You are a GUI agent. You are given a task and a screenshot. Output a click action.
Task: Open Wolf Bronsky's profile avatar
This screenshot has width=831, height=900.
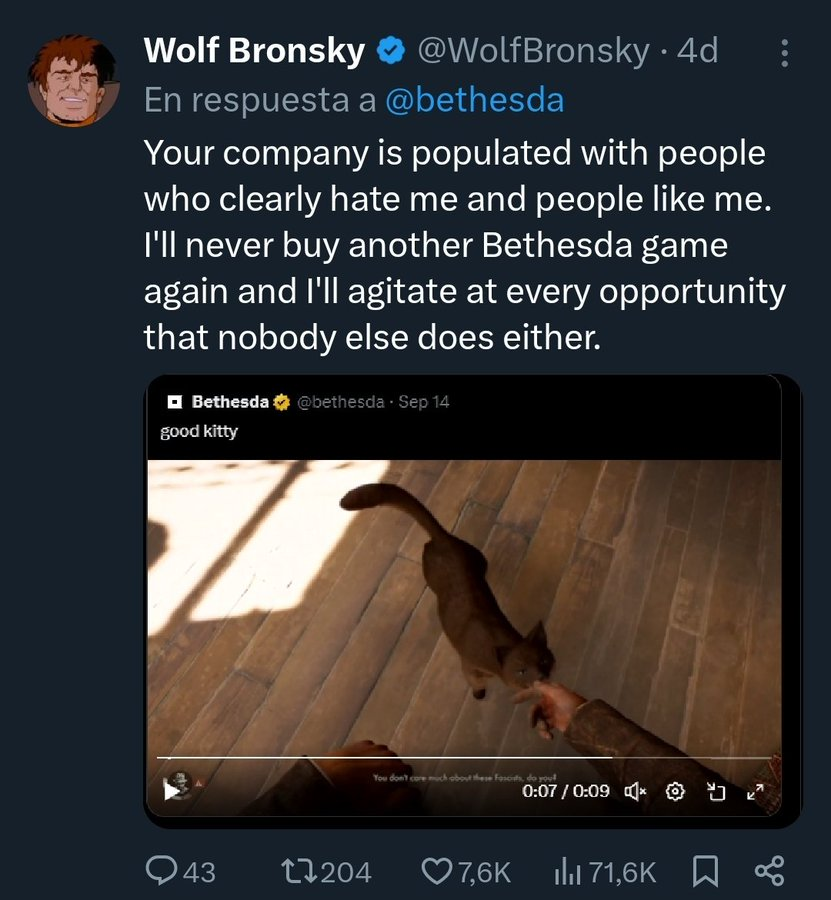73,80
